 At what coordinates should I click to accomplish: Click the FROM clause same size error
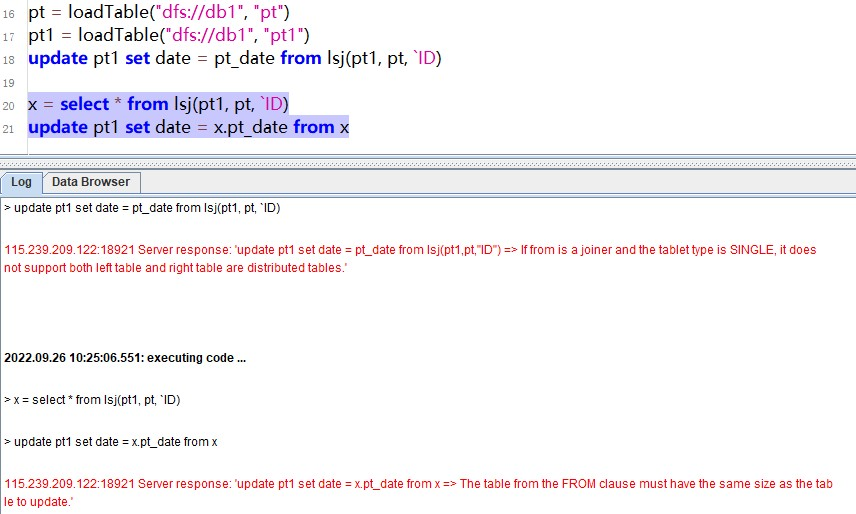(418, 493)
